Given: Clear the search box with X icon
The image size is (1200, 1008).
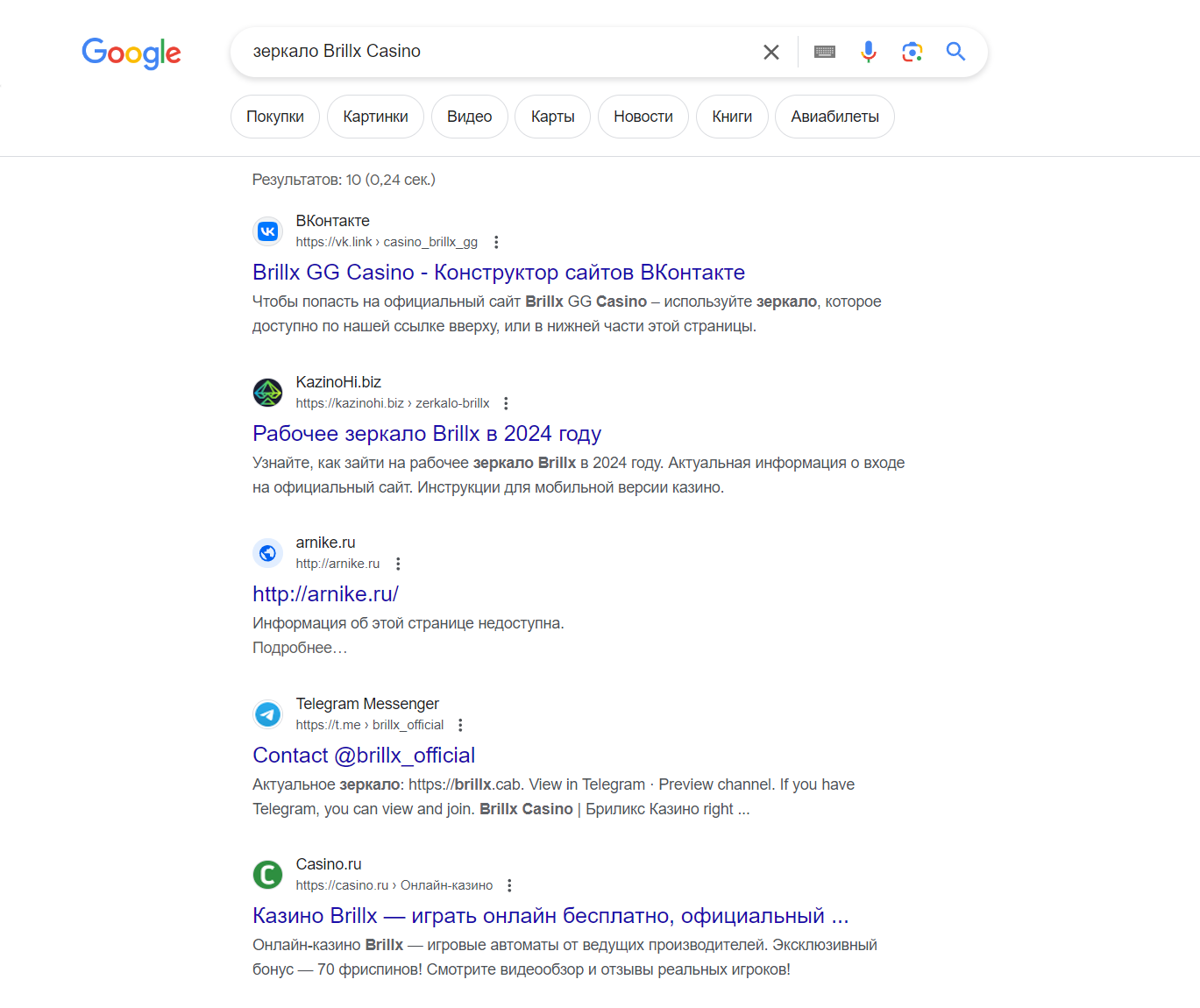Looking at the screenshot, I should [771, 52].
